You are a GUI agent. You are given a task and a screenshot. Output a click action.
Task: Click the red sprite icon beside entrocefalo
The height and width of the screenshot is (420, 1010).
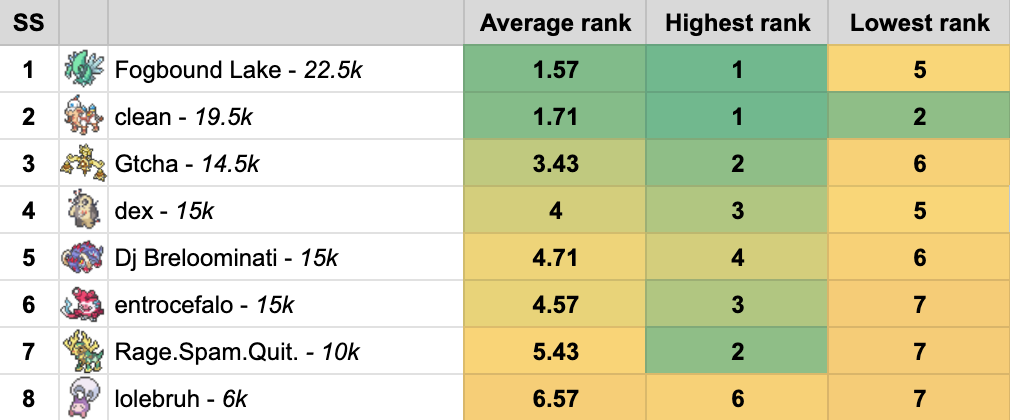pyautogui.click(x=81, y=304)
